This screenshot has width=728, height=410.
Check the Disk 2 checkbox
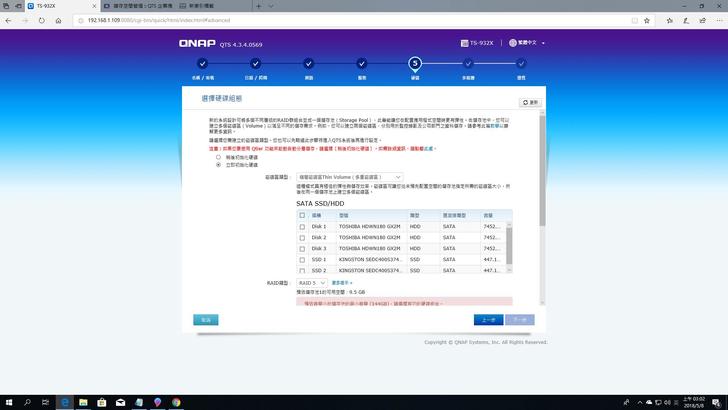click(x=302, y=238)
